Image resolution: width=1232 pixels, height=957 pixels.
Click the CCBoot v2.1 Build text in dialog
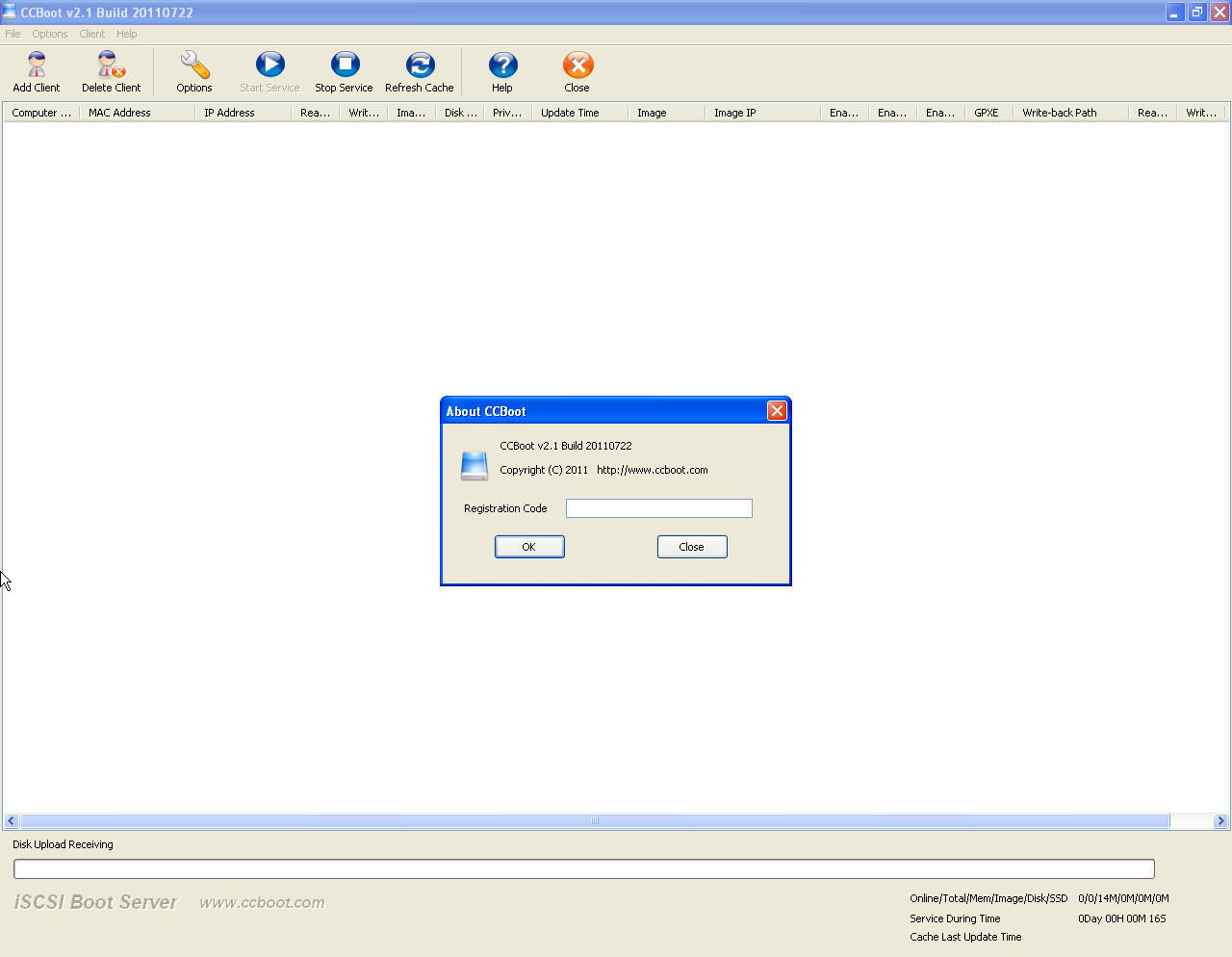(566, 446)
